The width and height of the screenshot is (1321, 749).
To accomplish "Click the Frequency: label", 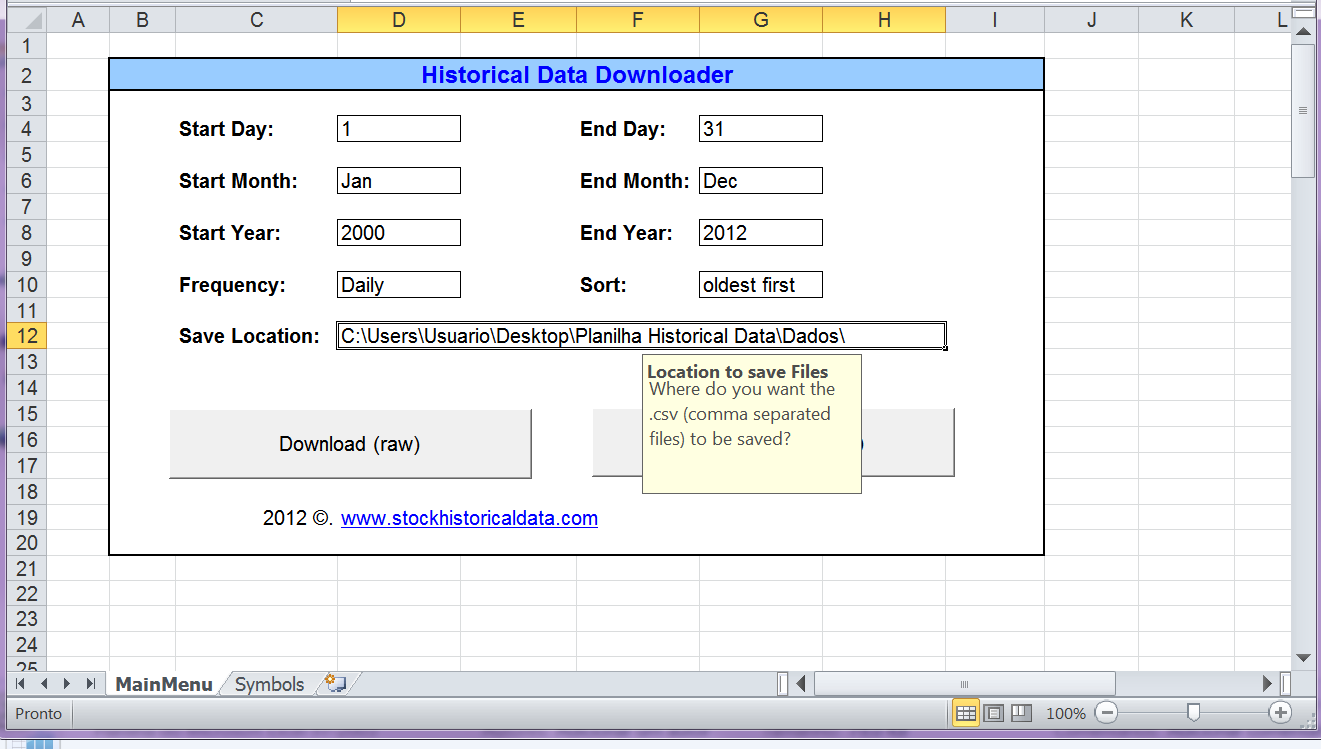I will click(232, 285).
